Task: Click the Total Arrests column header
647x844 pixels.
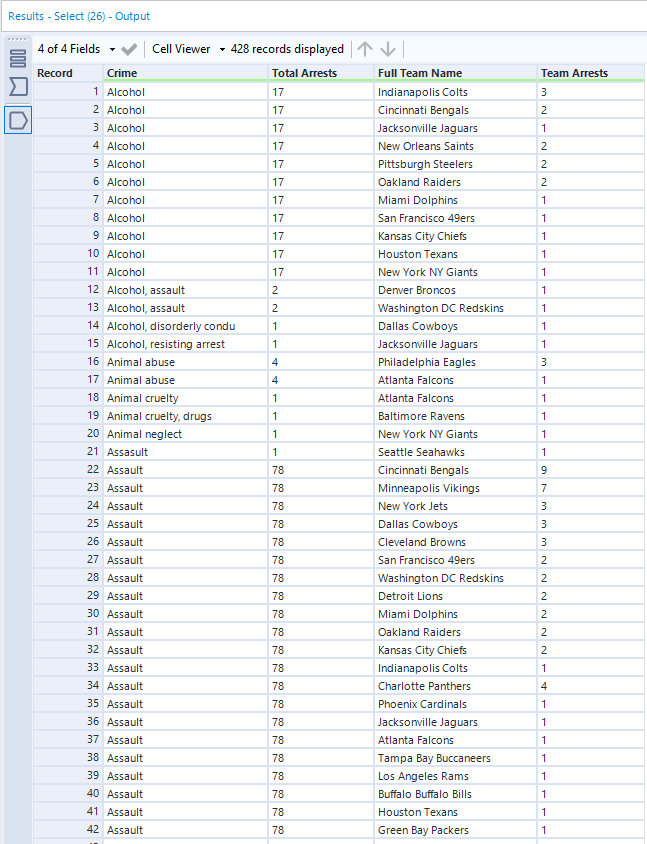Action: [321, 73]
